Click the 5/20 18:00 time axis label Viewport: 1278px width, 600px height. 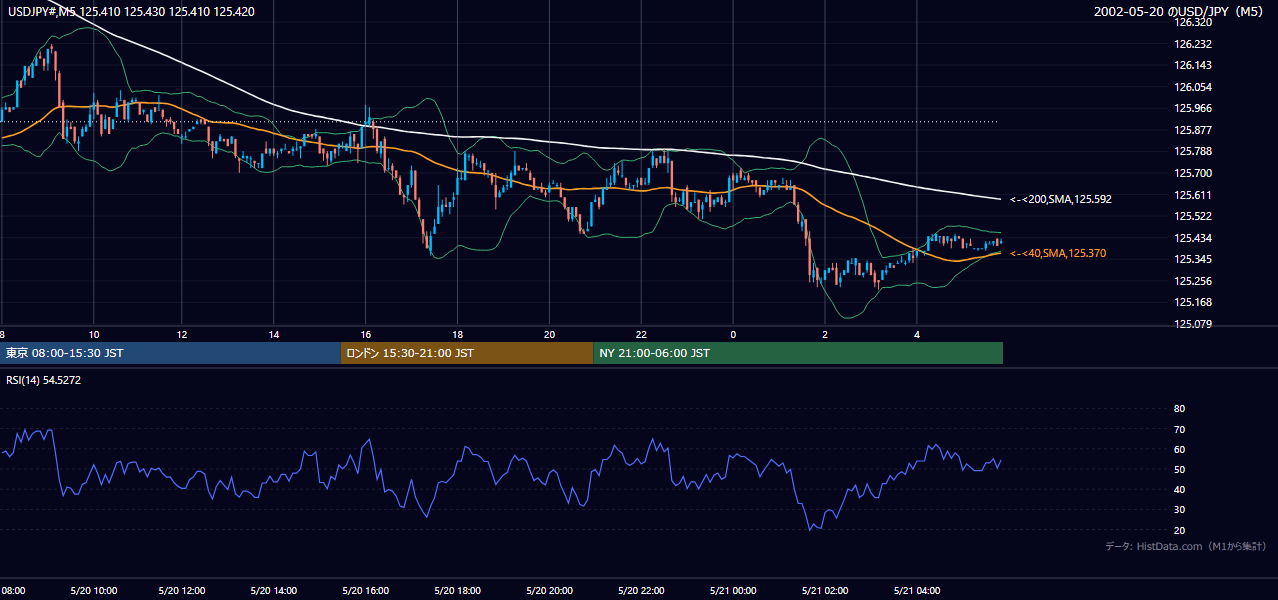click(x=457, y=591)
